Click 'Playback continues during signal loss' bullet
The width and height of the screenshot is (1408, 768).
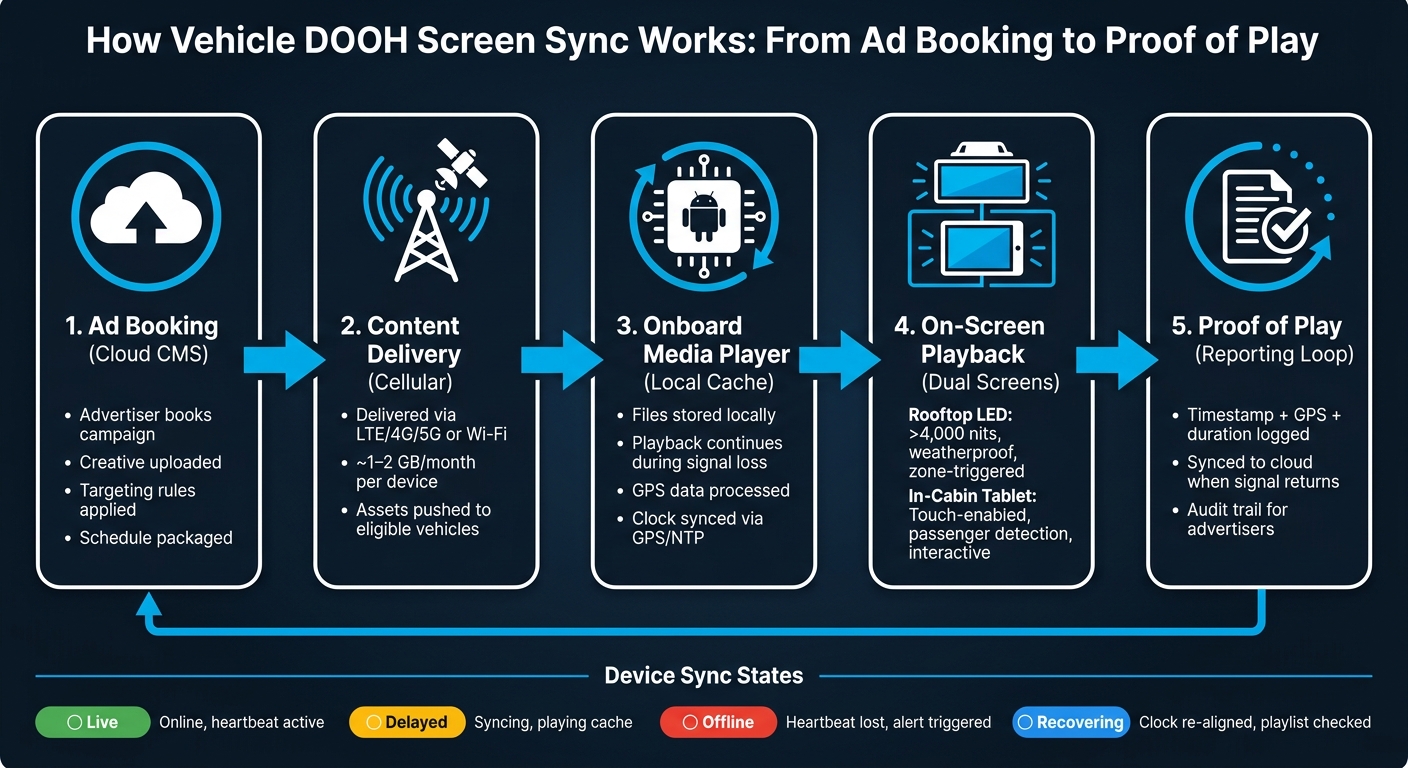(x=708, y=453)
